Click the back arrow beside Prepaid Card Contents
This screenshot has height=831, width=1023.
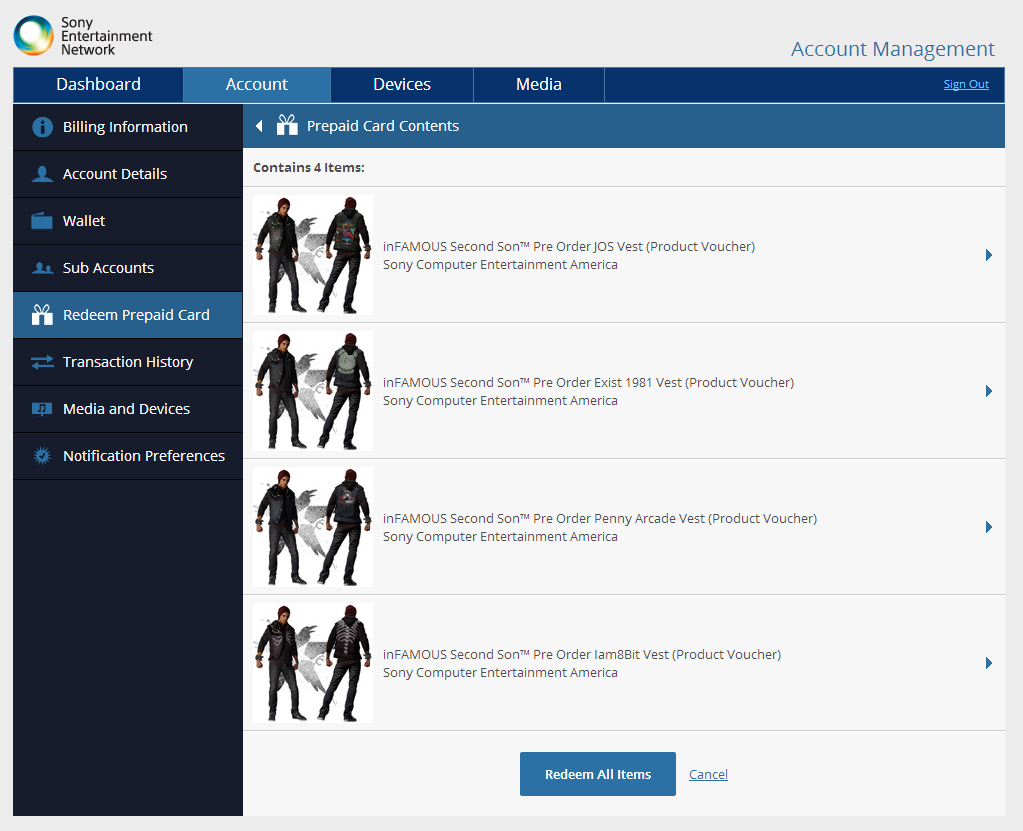click(259, 126)
